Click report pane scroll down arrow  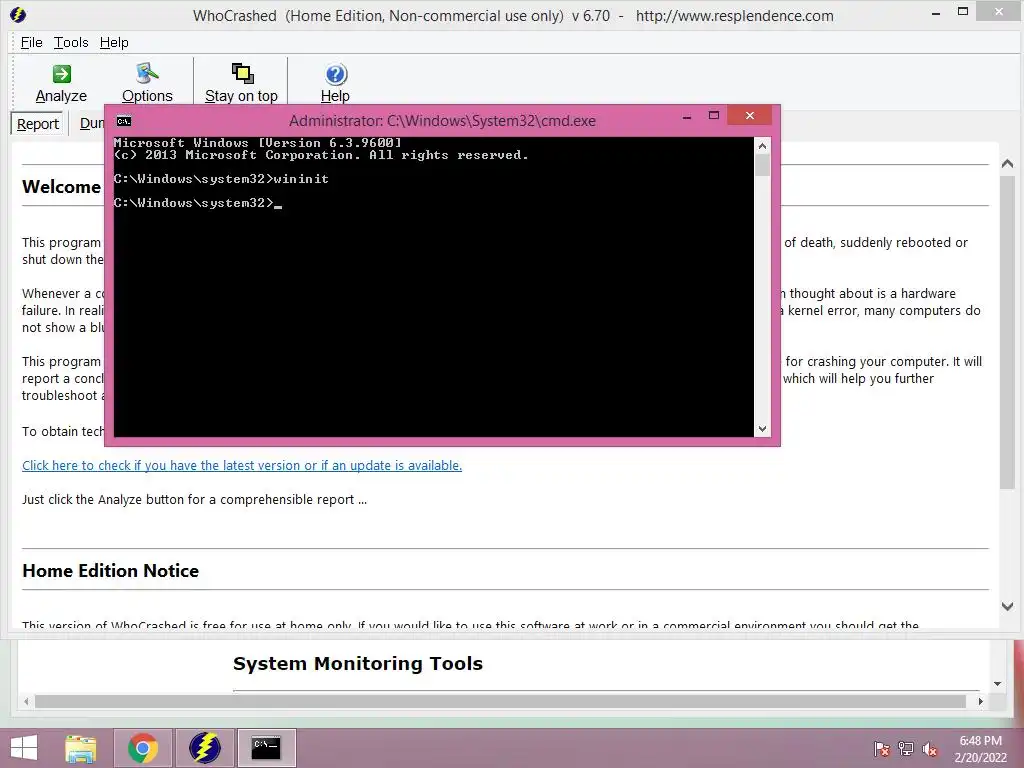(1007, 606)
